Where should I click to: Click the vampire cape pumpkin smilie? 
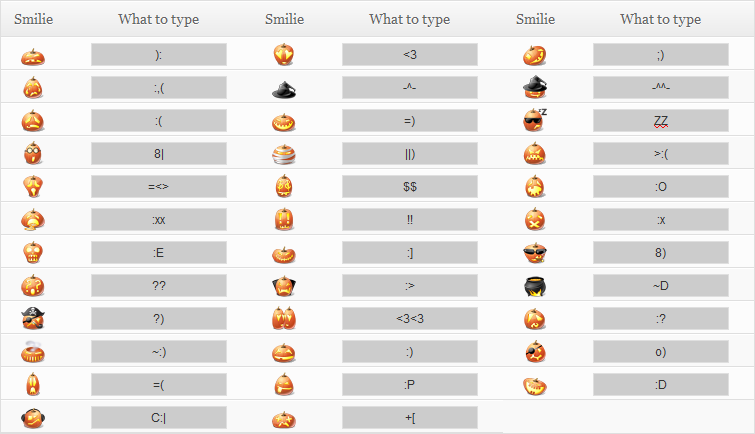(x=284, y=286)
